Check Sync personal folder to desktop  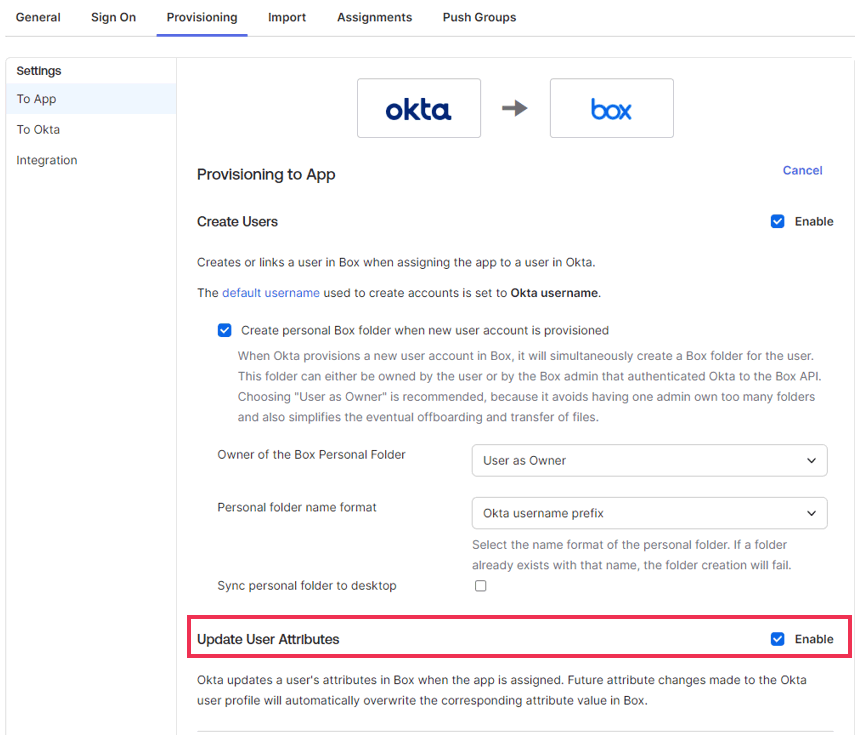point(480,586)
